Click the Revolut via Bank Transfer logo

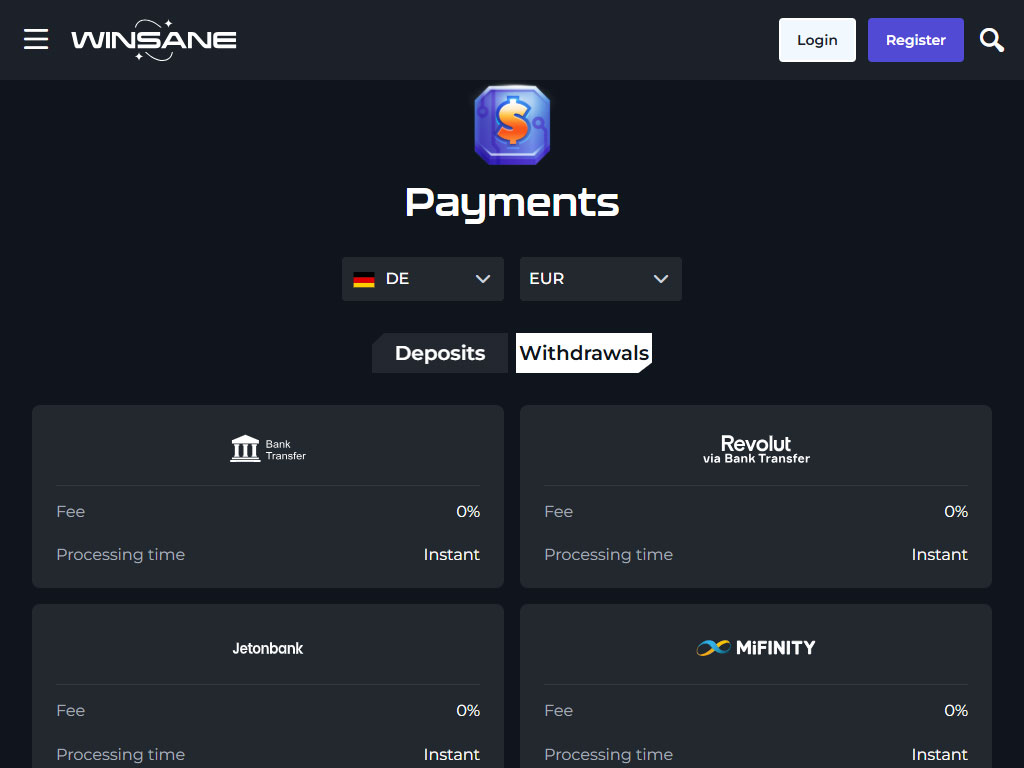point(756,449)
